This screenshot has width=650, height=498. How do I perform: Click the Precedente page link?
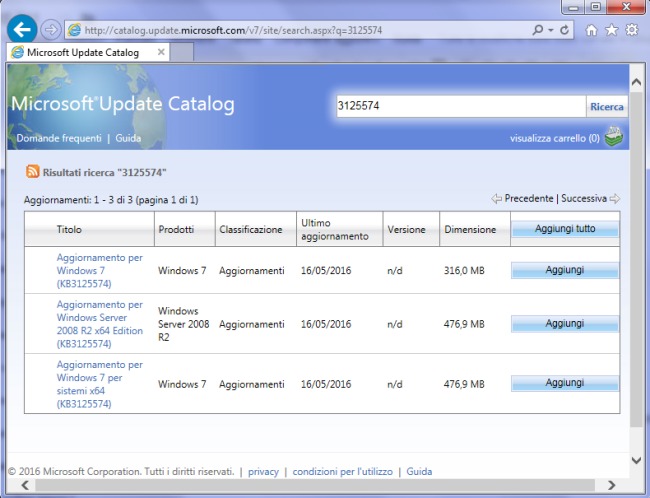[529, 199]
